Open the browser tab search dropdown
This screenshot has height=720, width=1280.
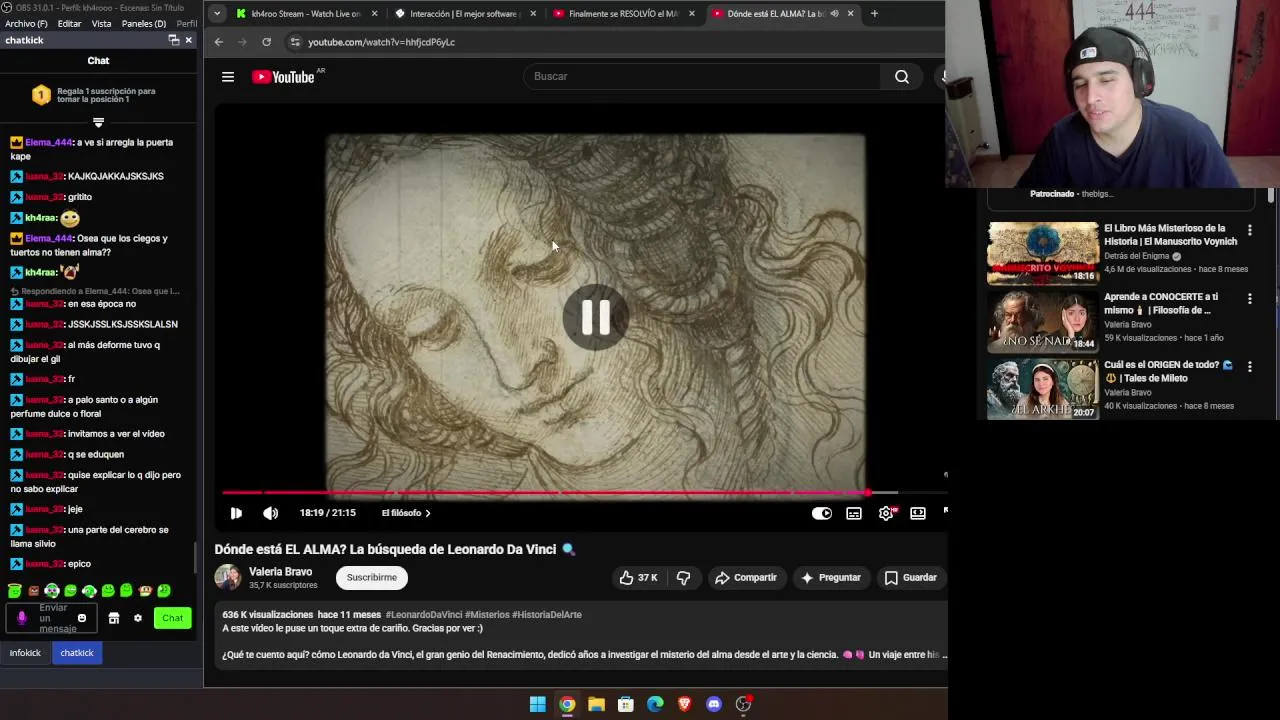tap(217, 14)
